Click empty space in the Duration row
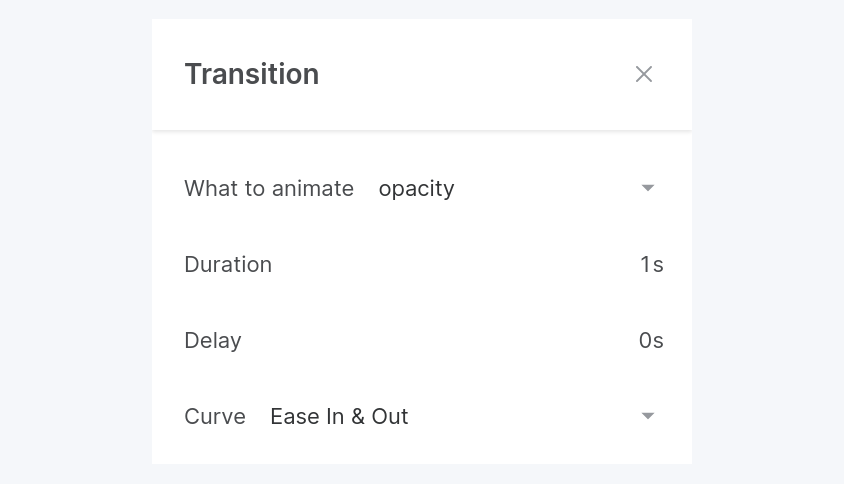This screenshot has height=484, width=844. (450, 265)
